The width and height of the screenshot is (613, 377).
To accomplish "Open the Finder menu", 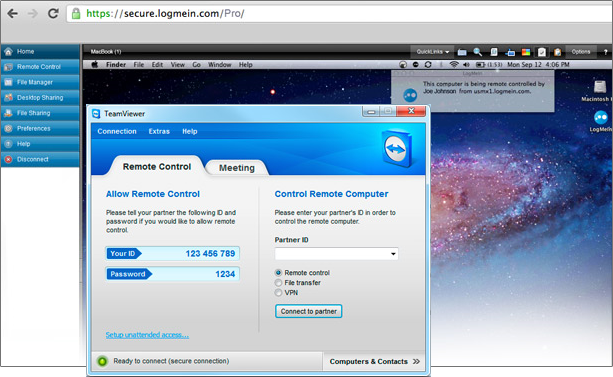I will (116, 65).
